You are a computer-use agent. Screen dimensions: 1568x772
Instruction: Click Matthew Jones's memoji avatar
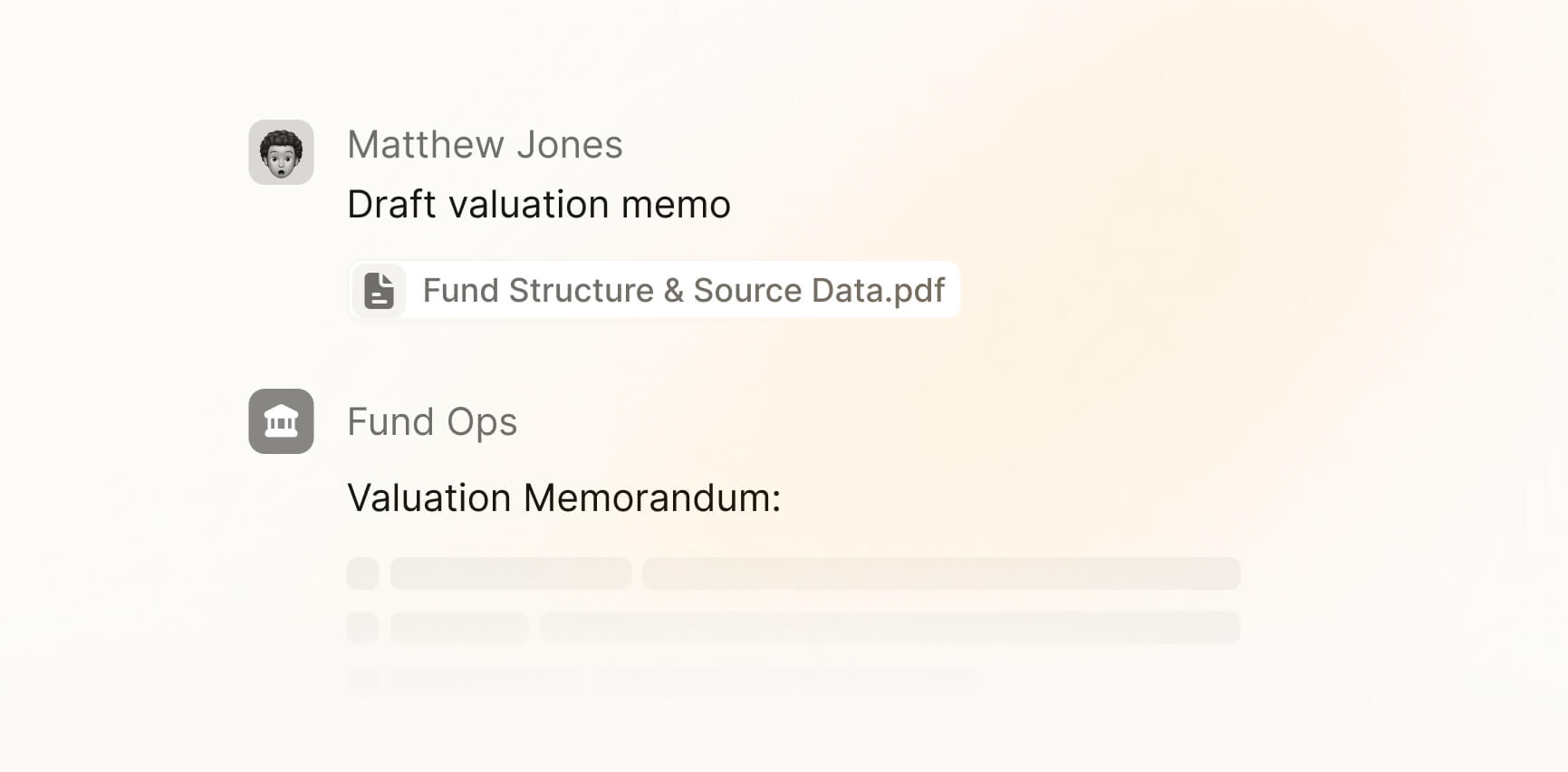281,152
